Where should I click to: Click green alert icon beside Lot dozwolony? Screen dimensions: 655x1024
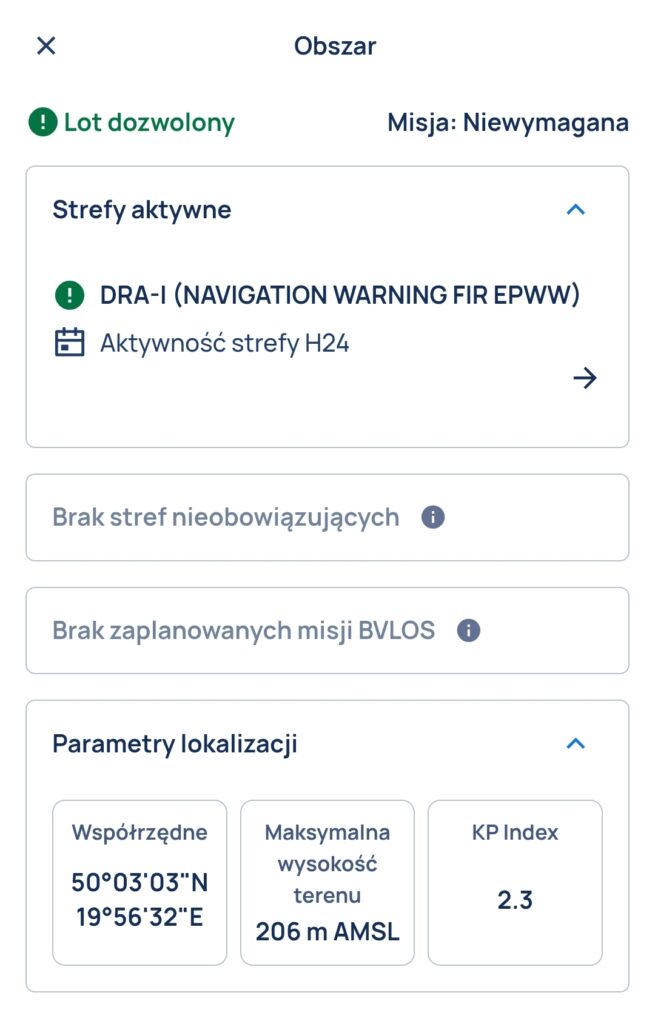[x=43, y=123]
